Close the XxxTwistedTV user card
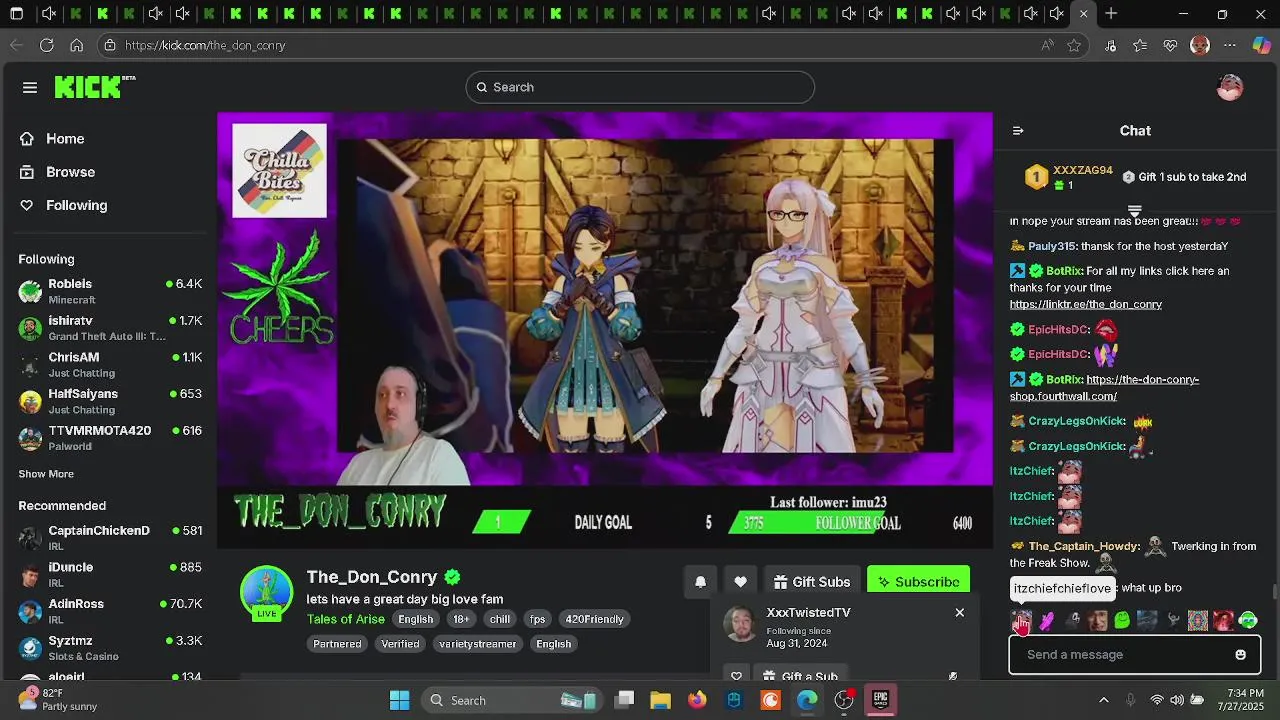 click(960, 612)
